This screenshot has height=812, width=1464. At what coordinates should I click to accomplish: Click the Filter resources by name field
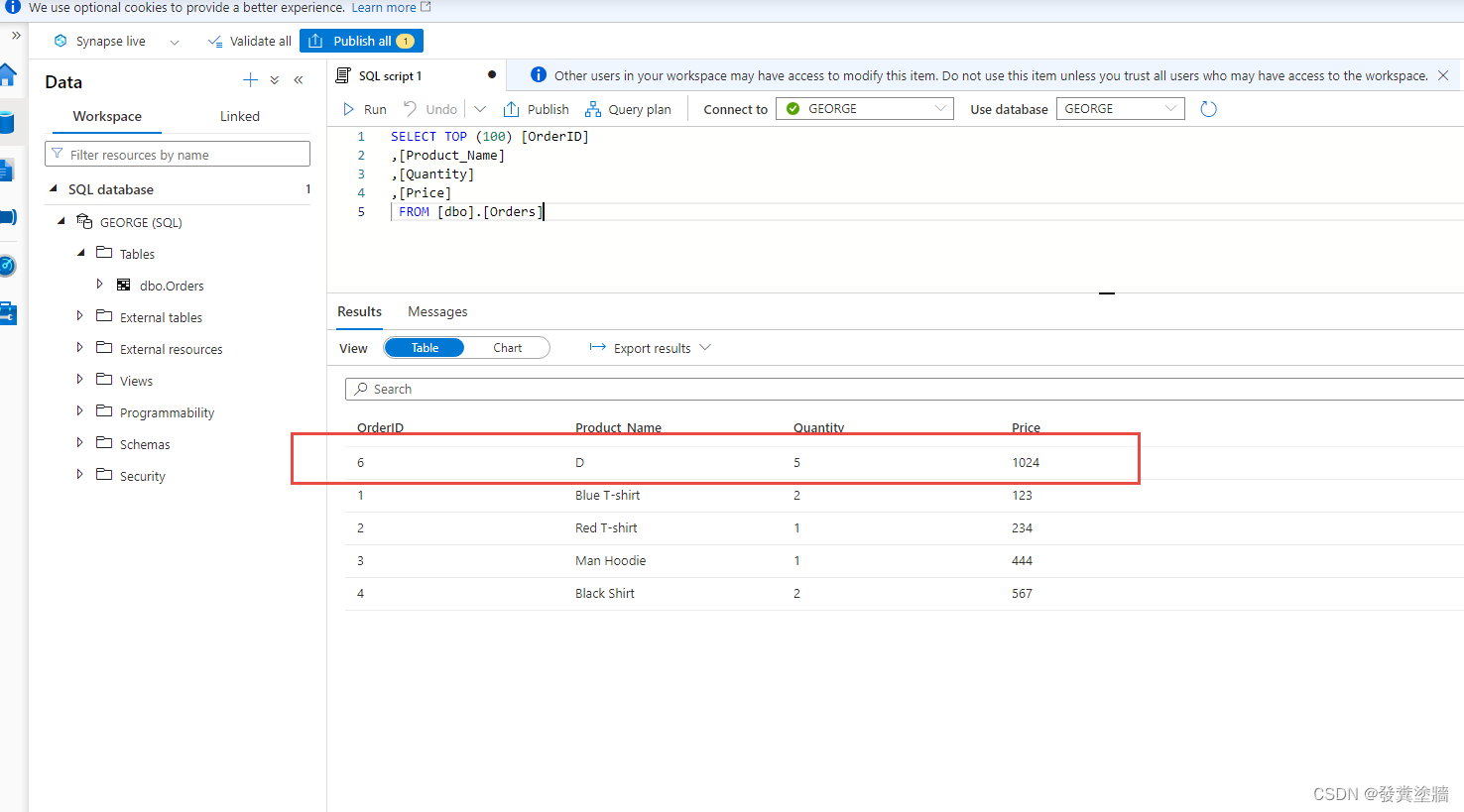(x=177, y=154)
